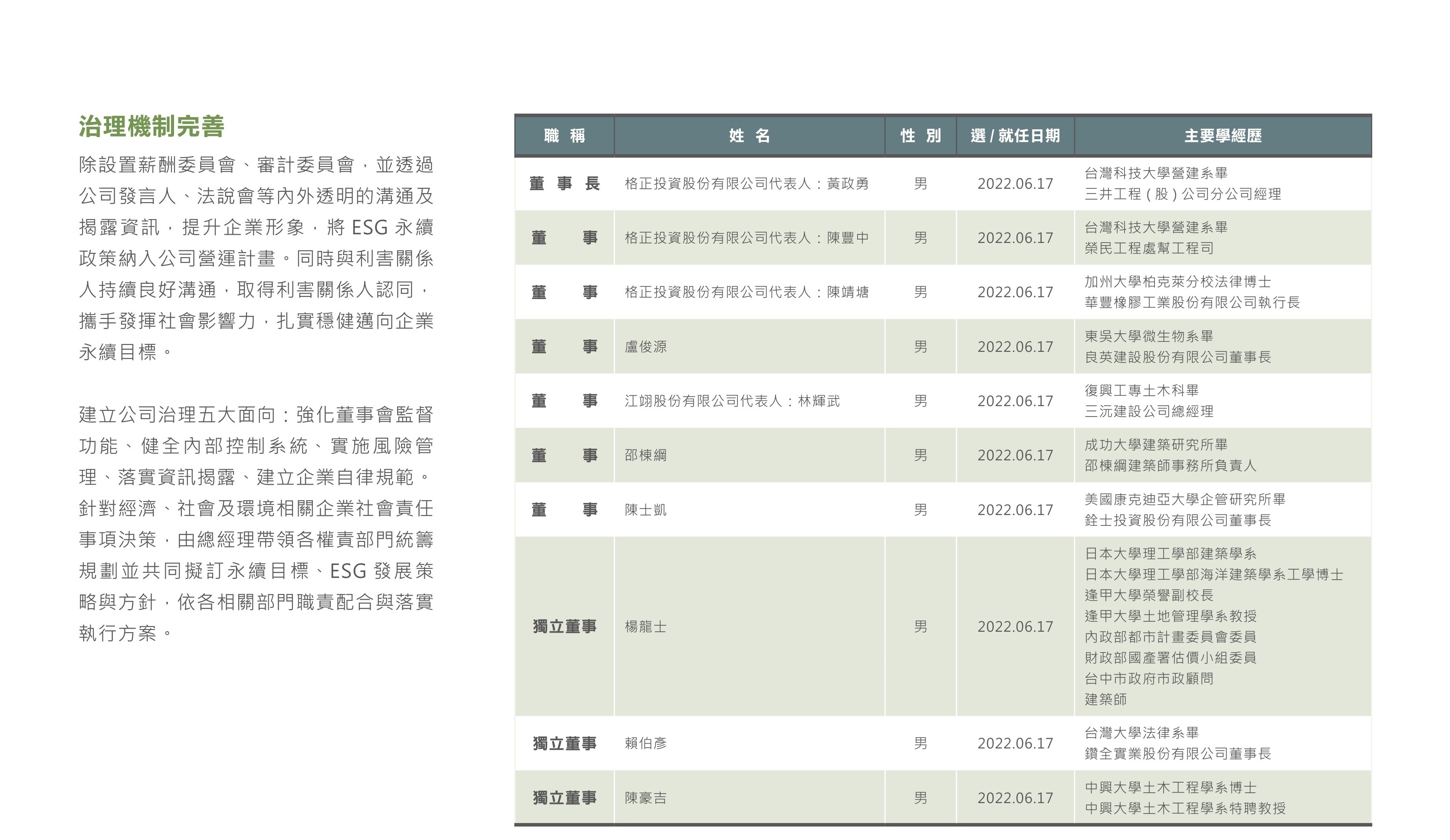1450x840 pixels.
Task: Select independent director 楊龍士 name
Action: (646, 627)
